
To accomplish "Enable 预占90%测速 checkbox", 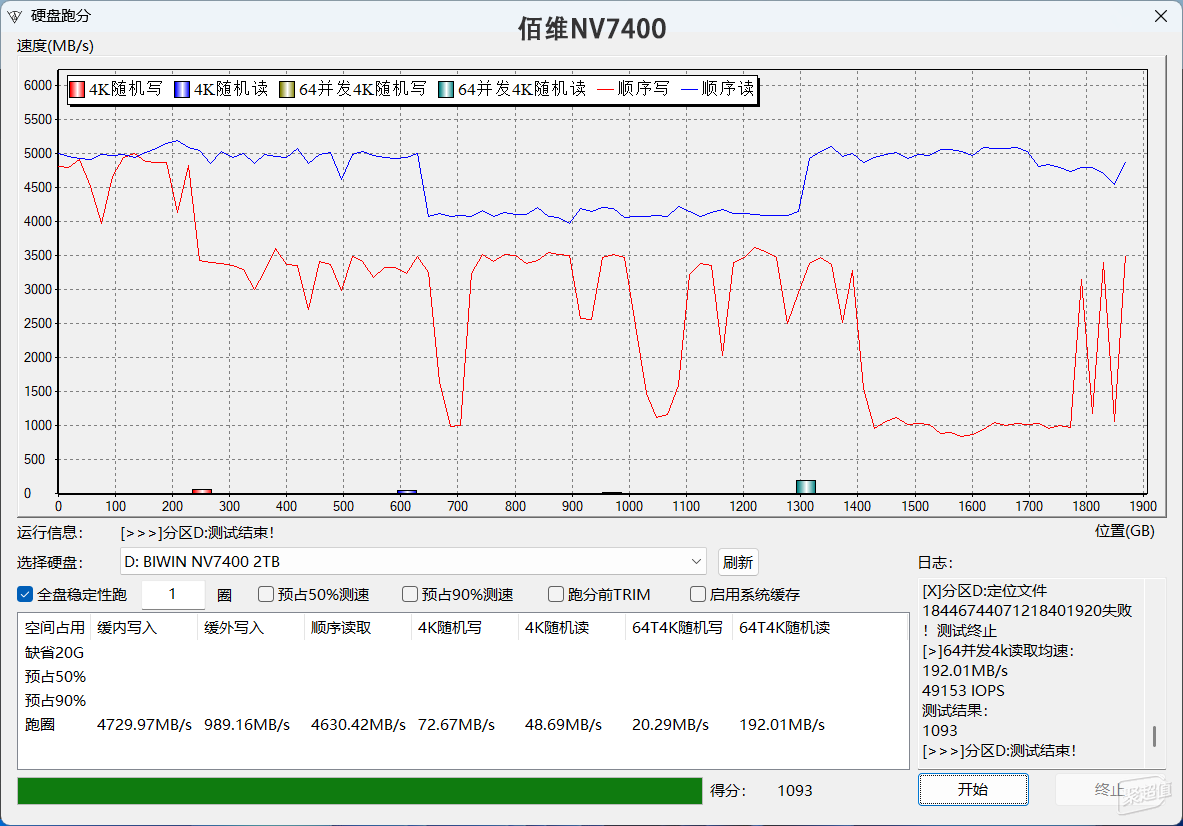I will (410, 594).
